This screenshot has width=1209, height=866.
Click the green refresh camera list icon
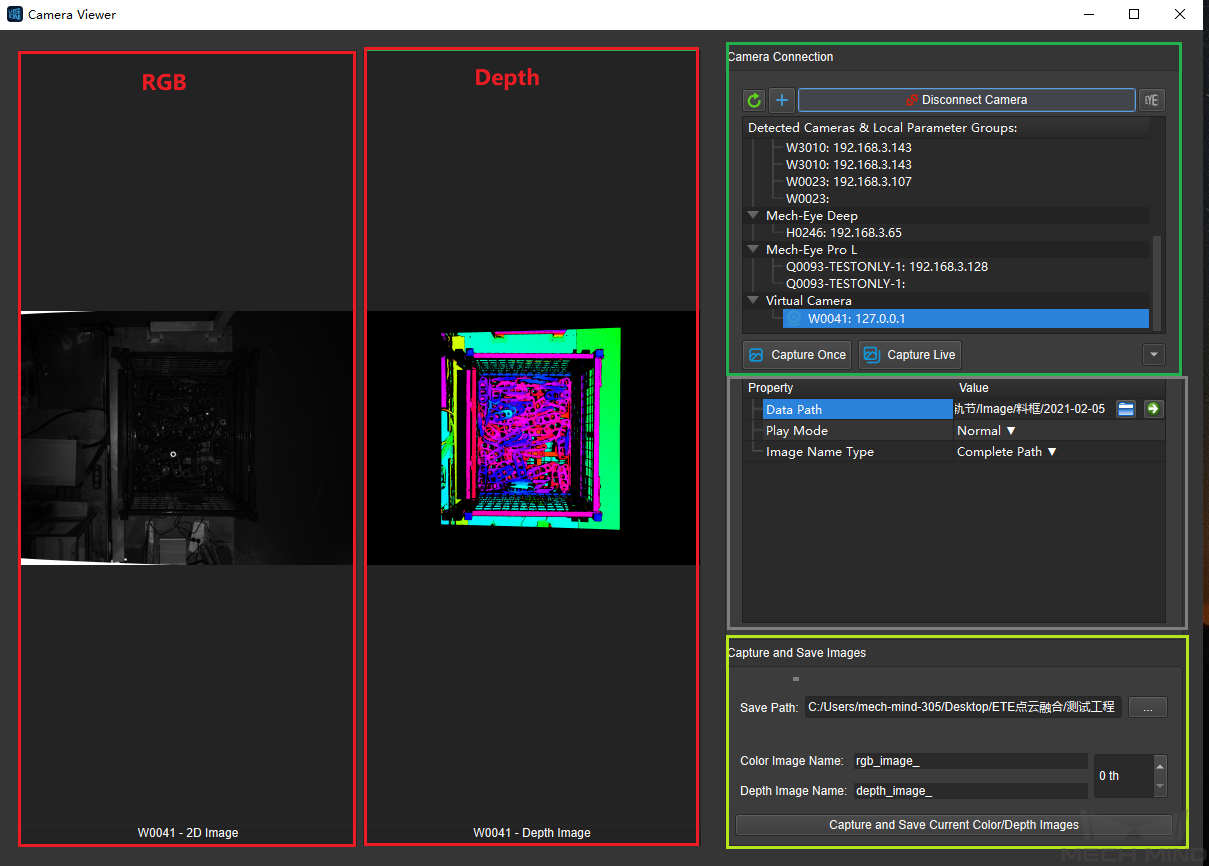754,100
